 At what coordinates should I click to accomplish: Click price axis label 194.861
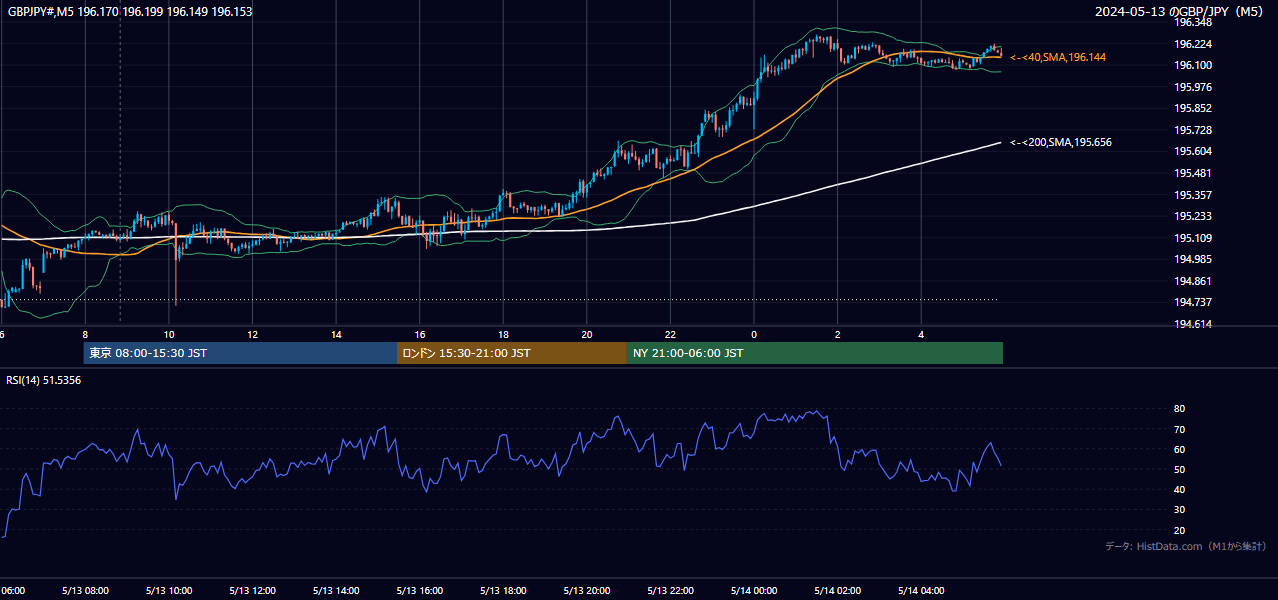pyautogui.click(x=1193, y=281)
